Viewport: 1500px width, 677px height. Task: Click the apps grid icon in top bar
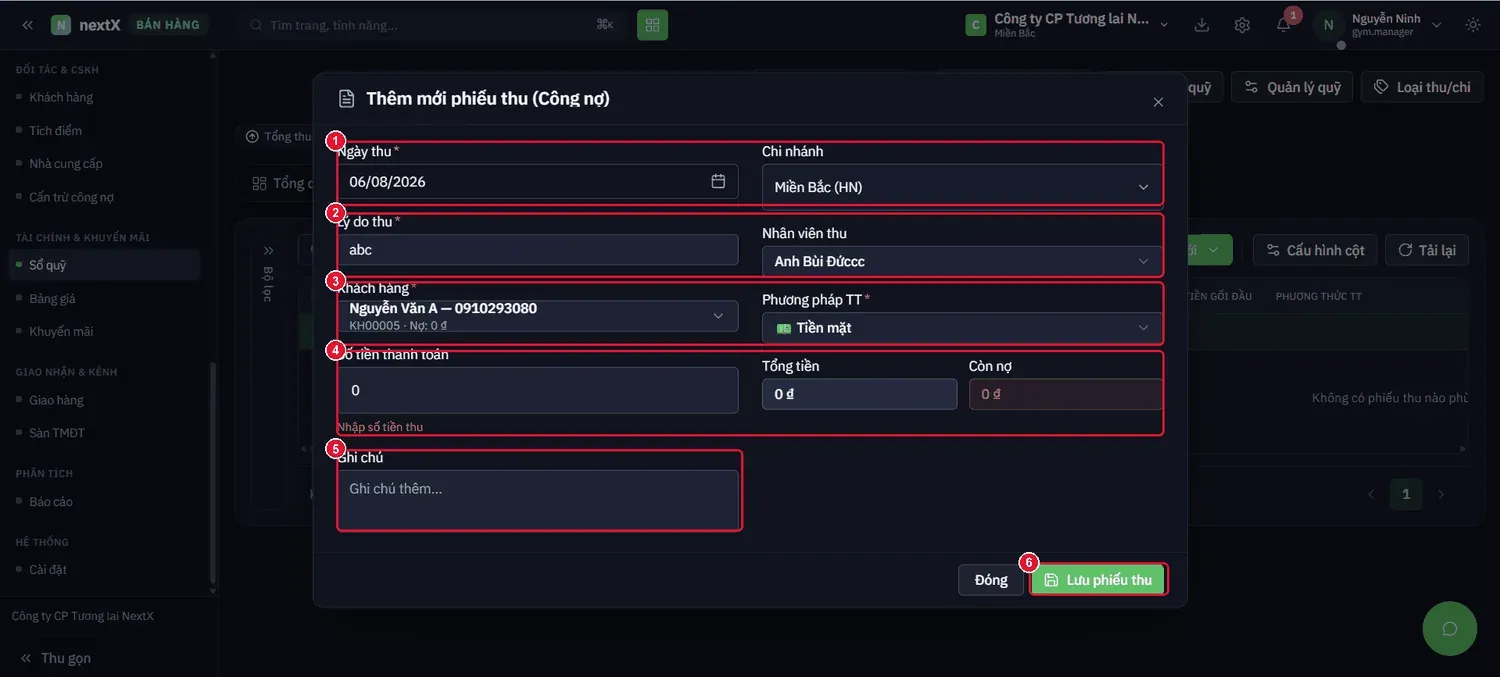point(652,25)
